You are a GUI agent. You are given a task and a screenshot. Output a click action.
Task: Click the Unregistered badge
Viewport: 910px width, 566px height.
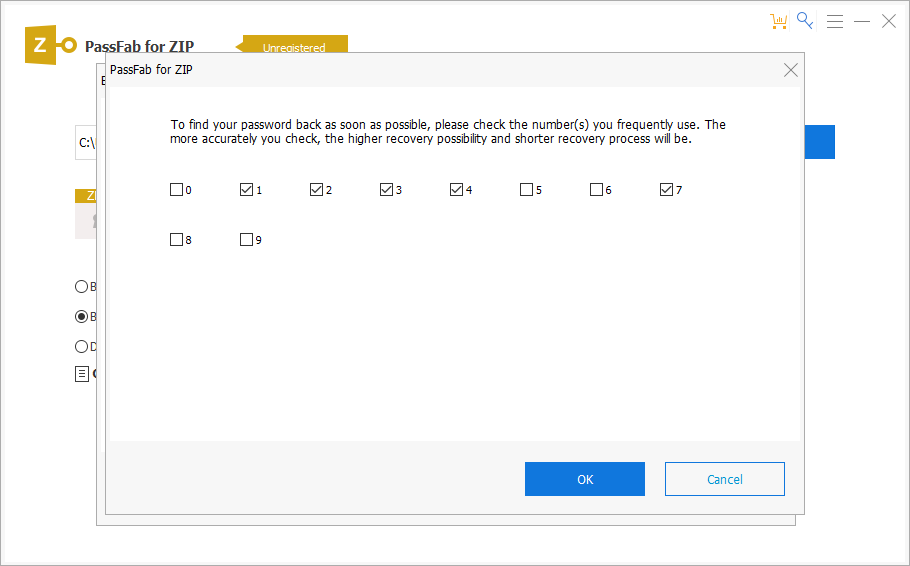(292, 44)
